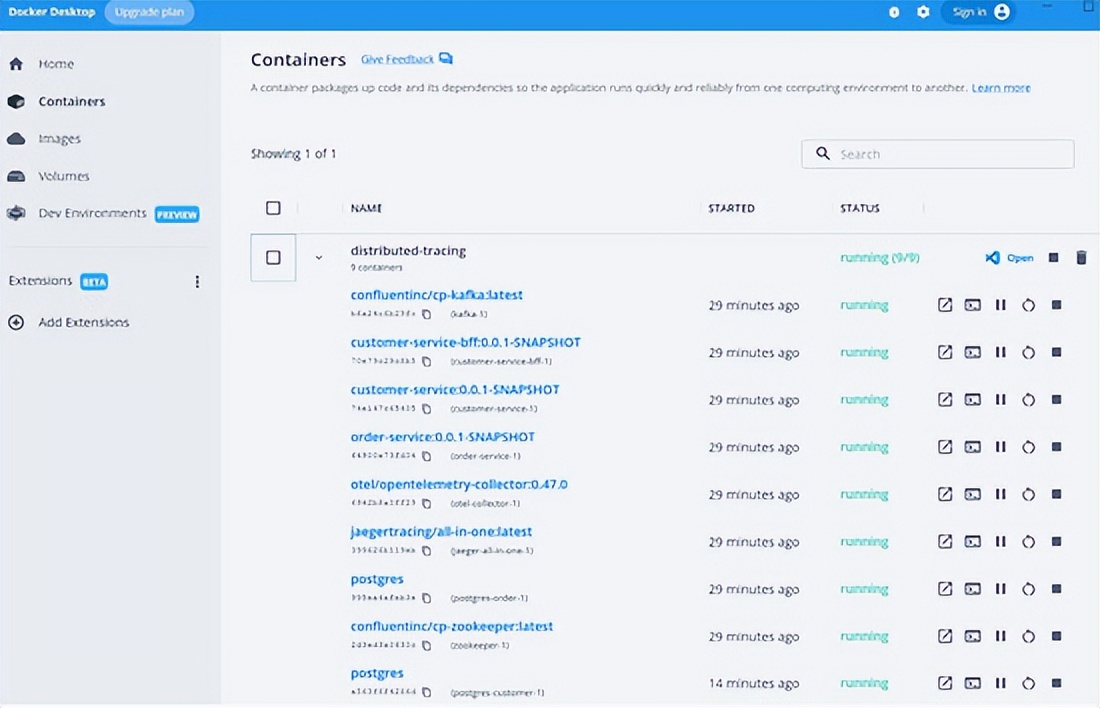Check the distributed-tracing row checkbox
The image size is (1100, 708).
[273, 258]
